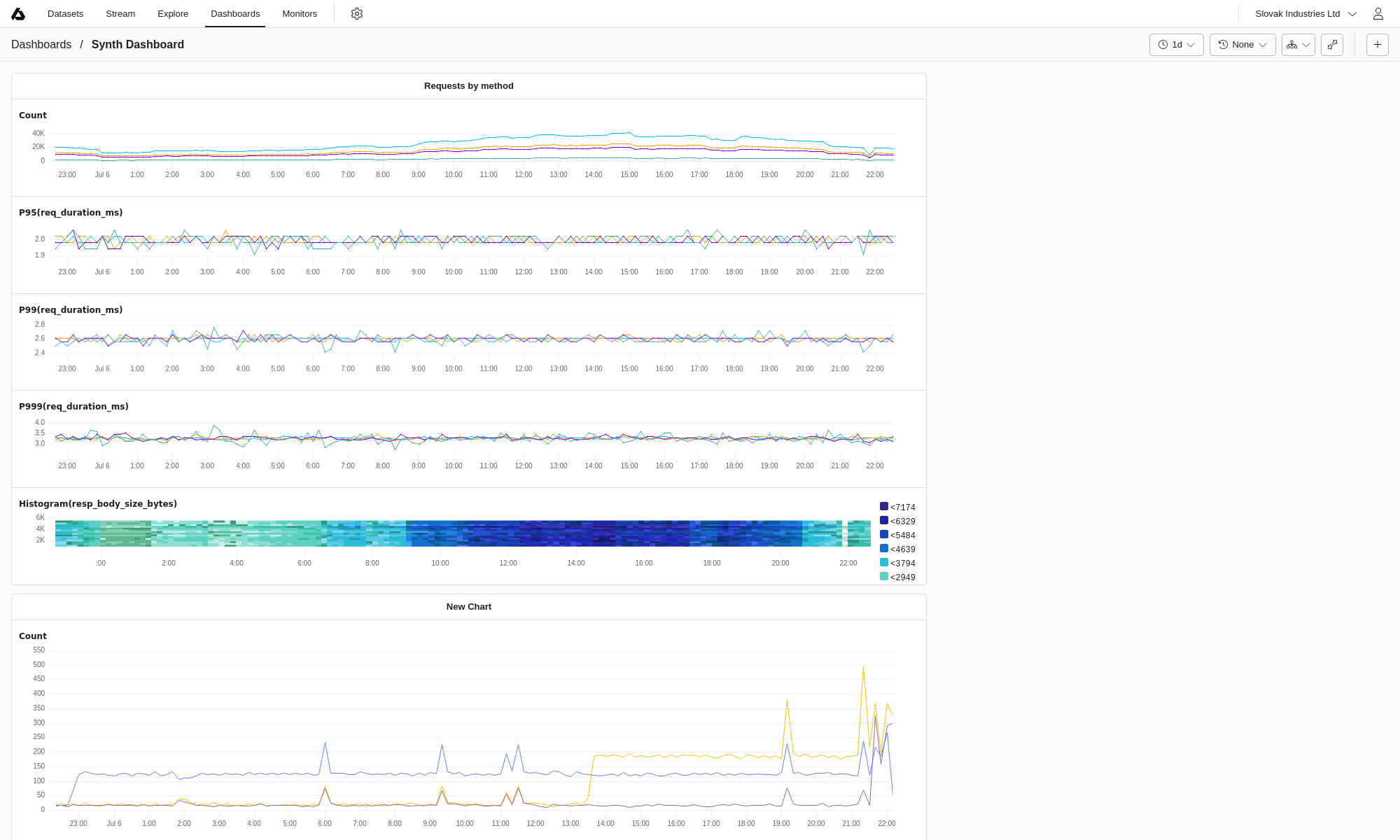
Task: Click the Axiom logo icon
Action: coord(18,14)
